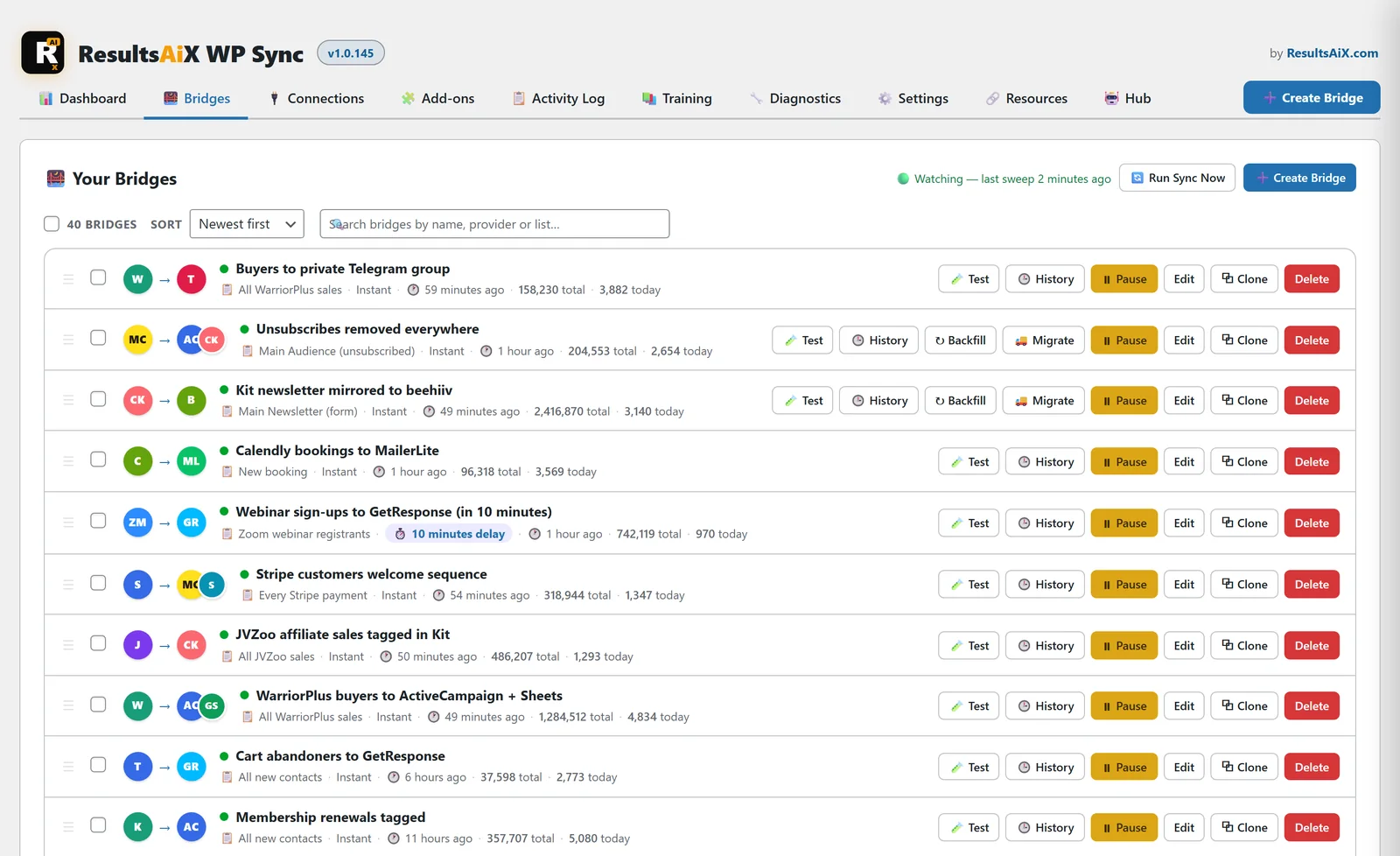Click the S source avatar in Stripe customers welcome sequence row
1400x856 pixels.
tap(137, 584)
